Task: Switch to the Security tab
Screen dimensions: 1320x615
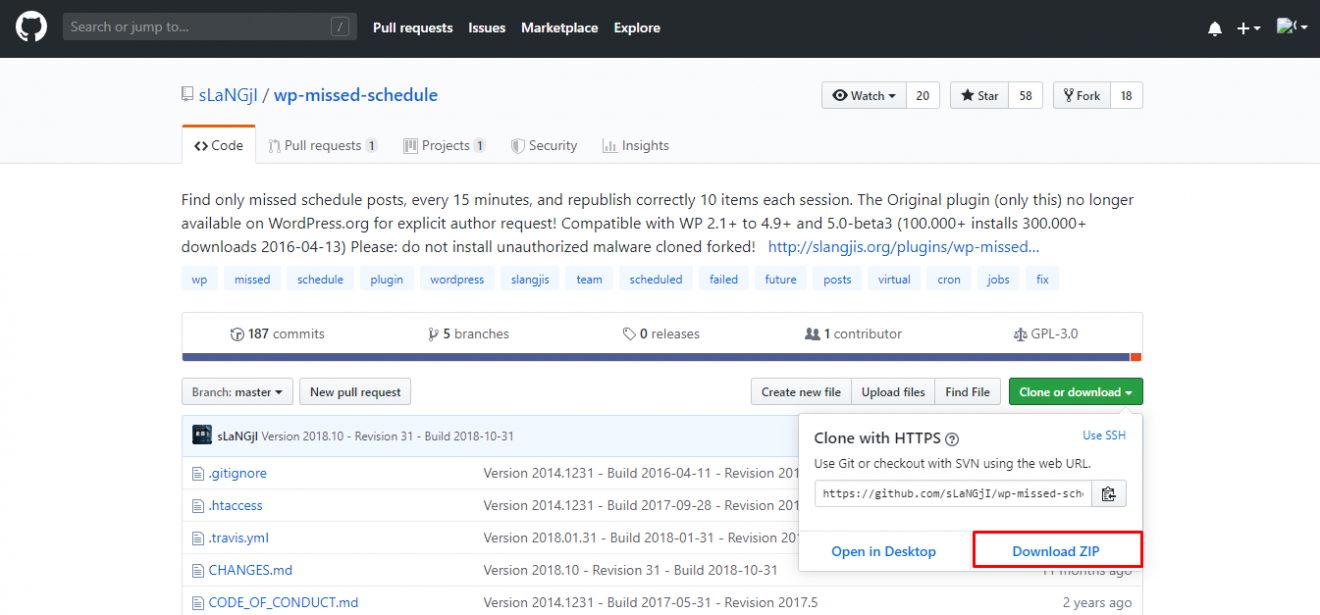Action: (544, 145)
